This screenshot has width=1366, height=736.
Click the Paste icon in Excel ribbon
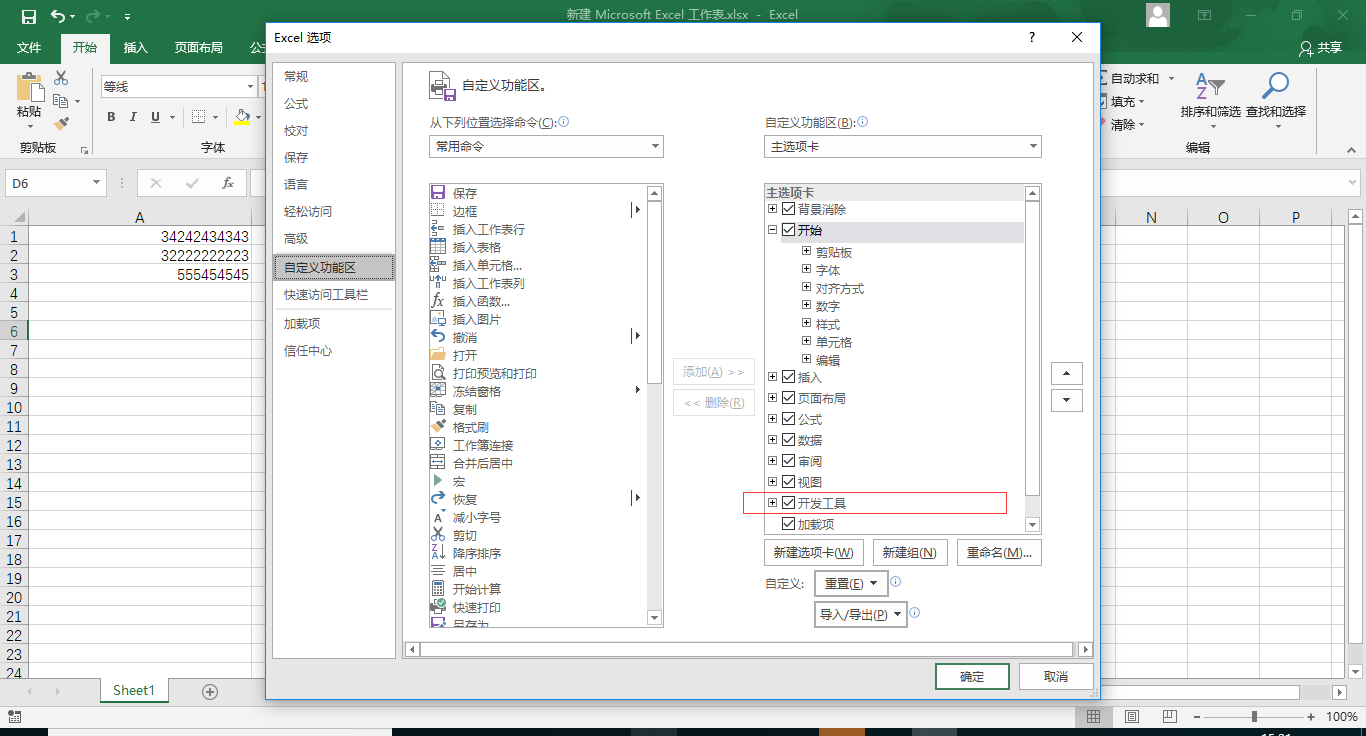30,88
